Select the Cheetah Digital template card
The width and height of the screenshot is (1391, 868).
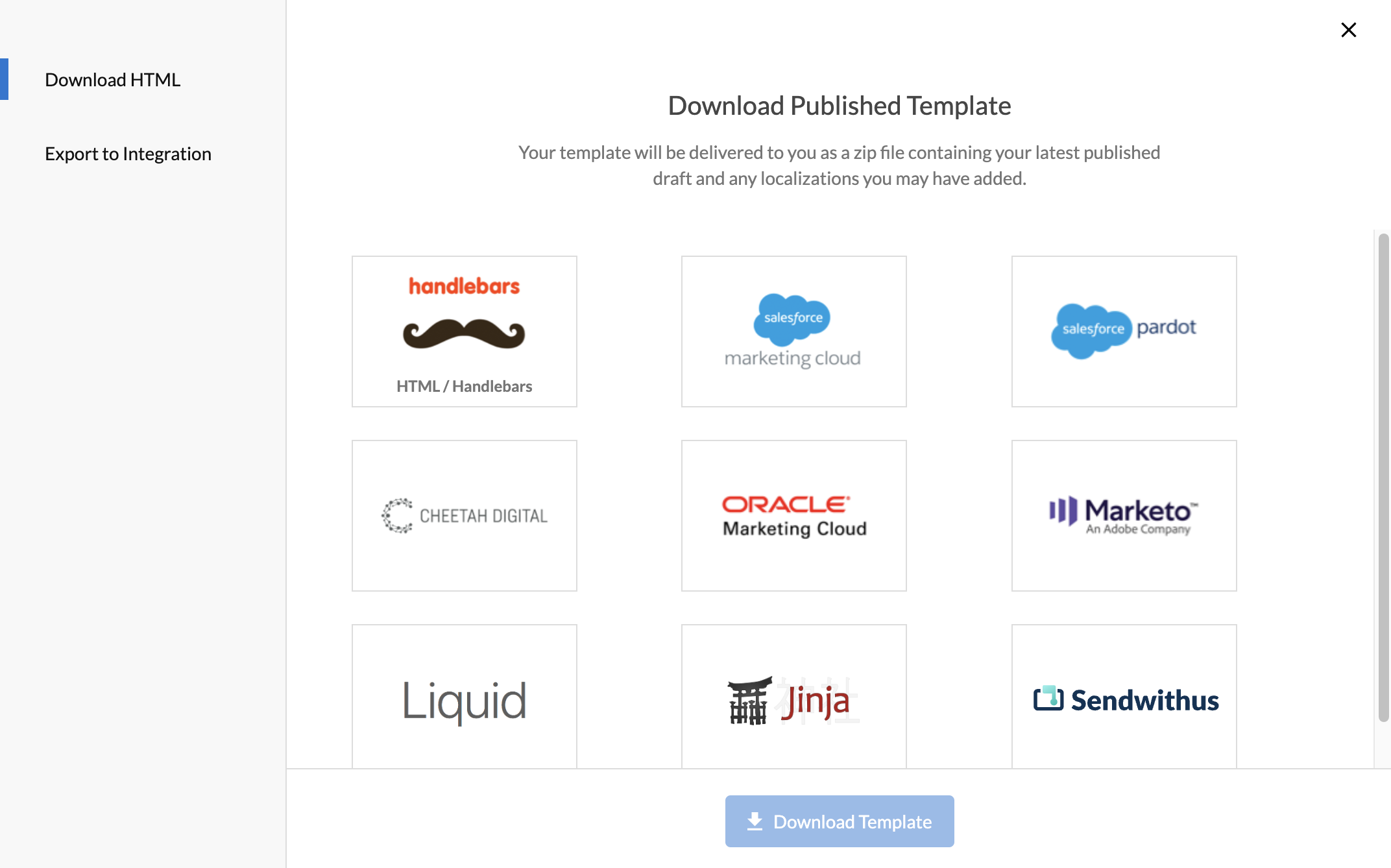click(x=464, y=515)
